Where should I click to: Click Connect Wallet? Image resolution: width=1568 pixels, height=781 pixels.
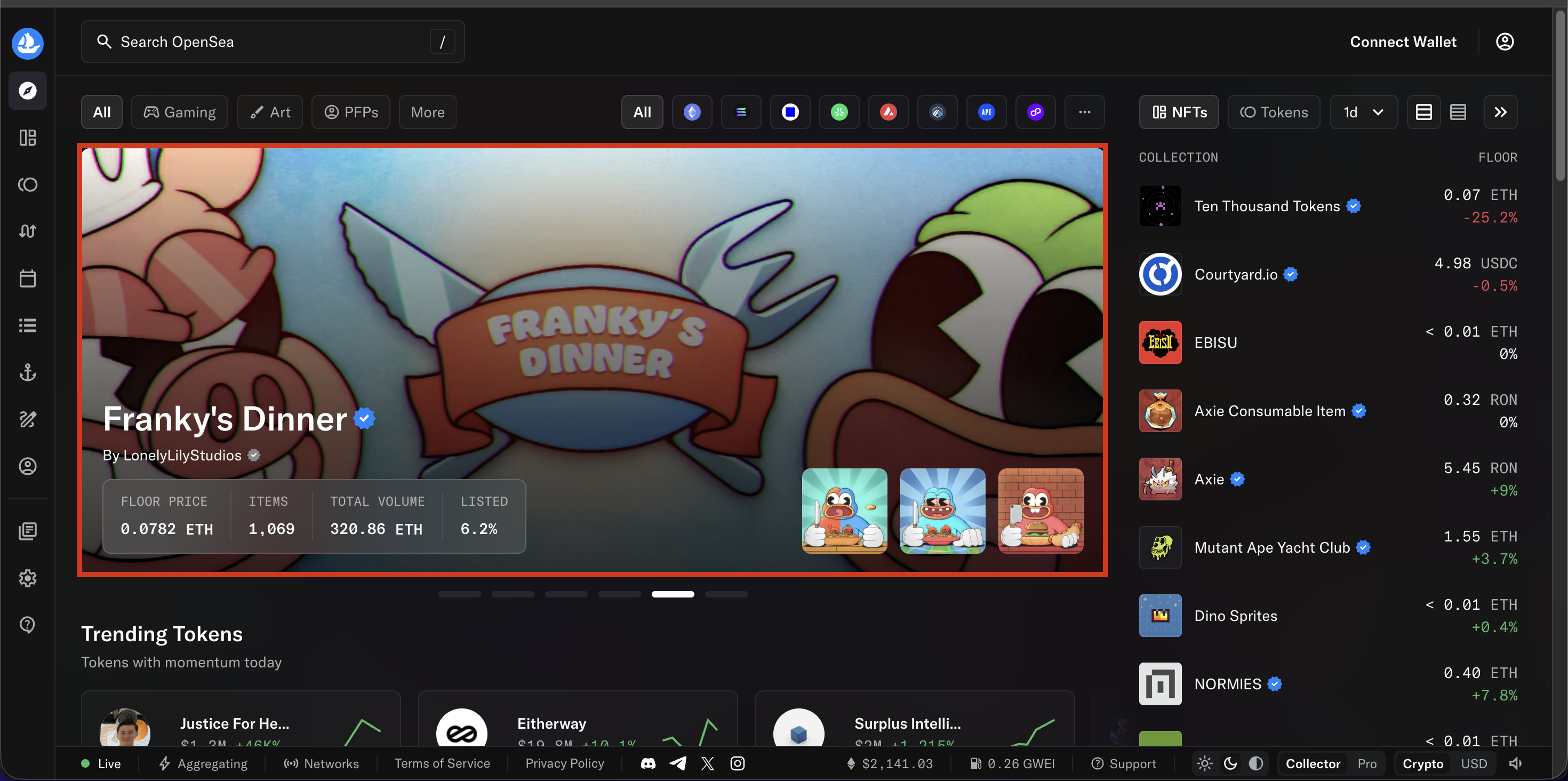(x=1403, y=42)
